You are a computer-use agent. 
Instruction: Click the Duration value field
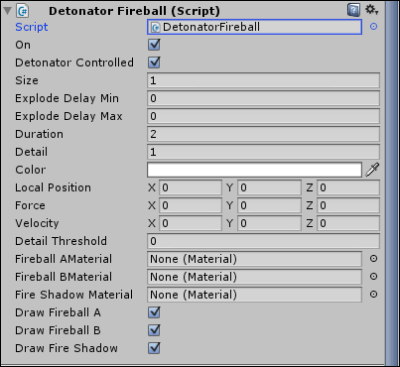[263, 134]
